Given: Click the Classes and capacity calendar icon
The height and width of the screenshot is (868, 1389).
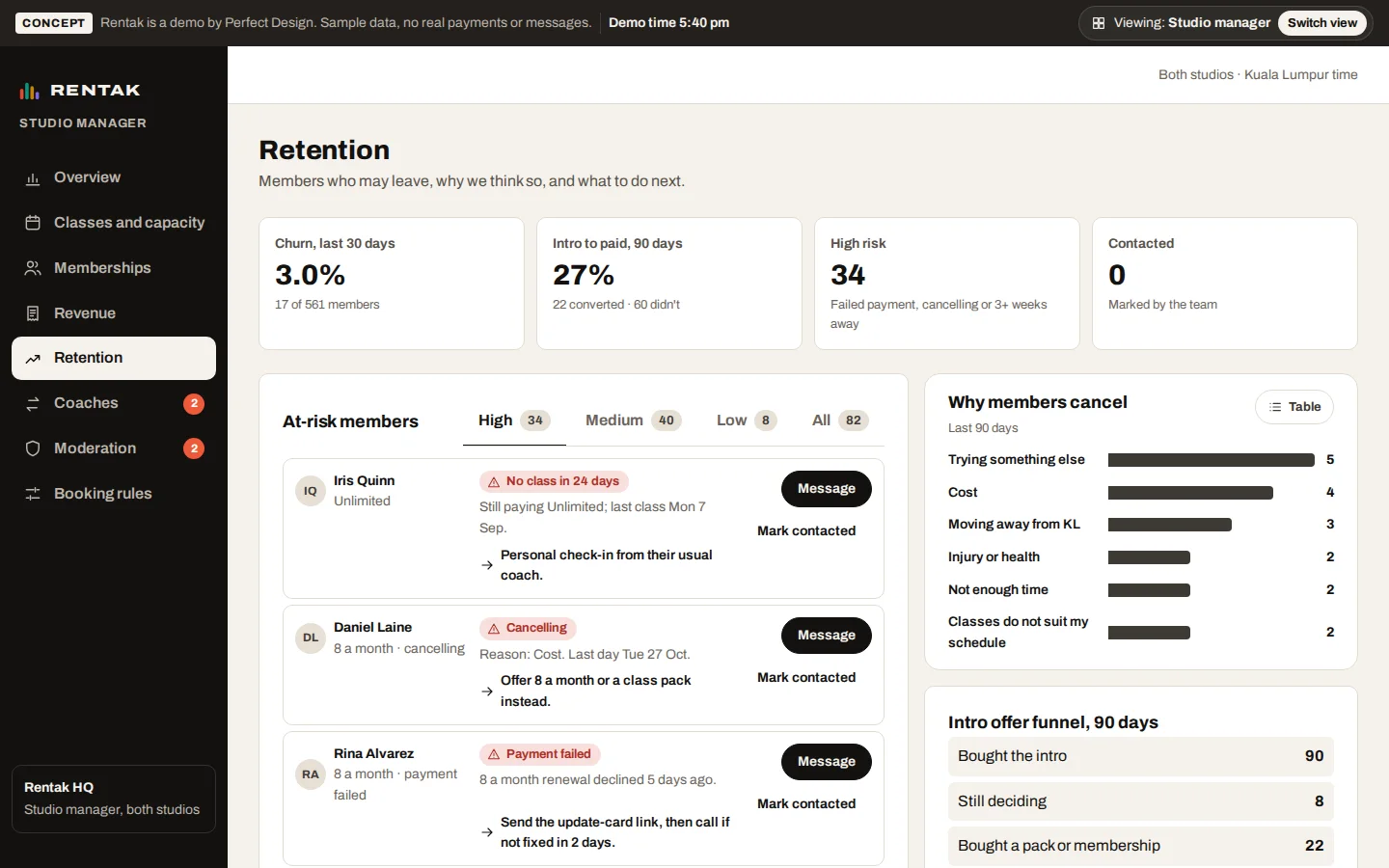Looking at the screenshot, I should pos(33,223).
